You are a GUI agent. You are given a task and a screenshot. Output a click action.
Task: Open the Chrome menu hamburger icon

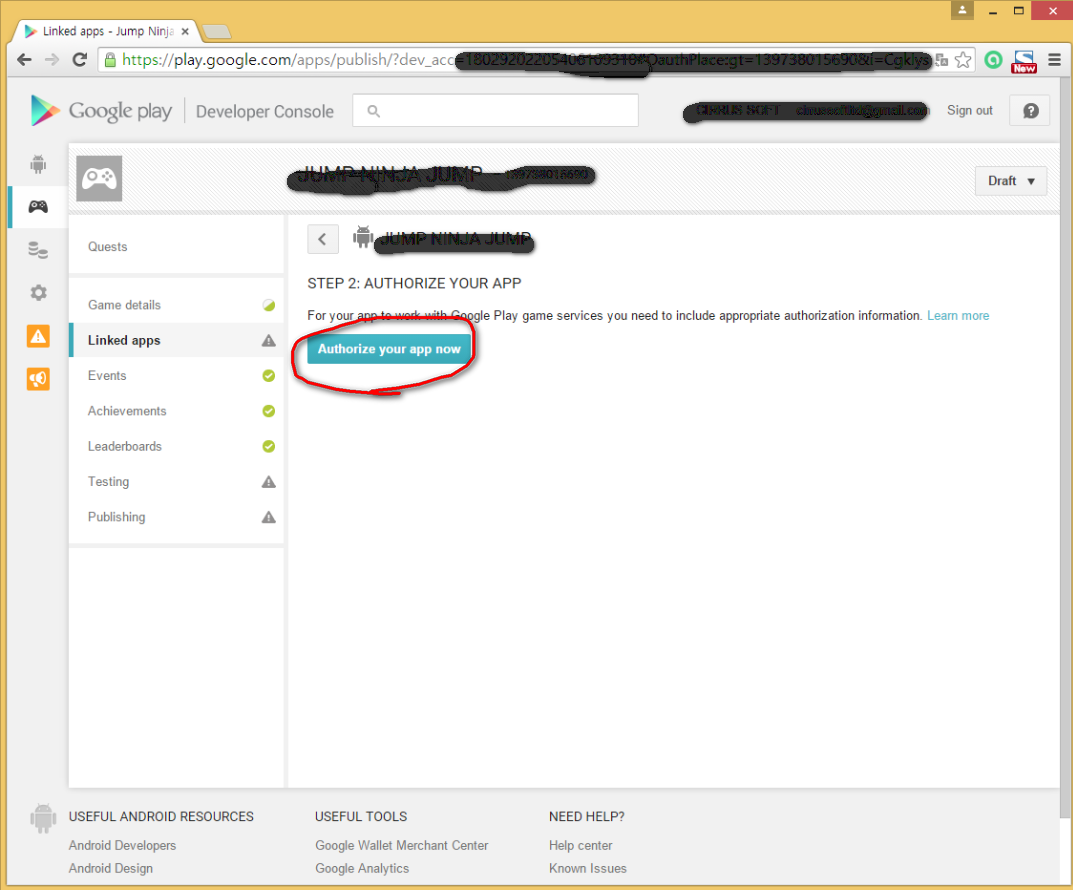[1055, 60]
